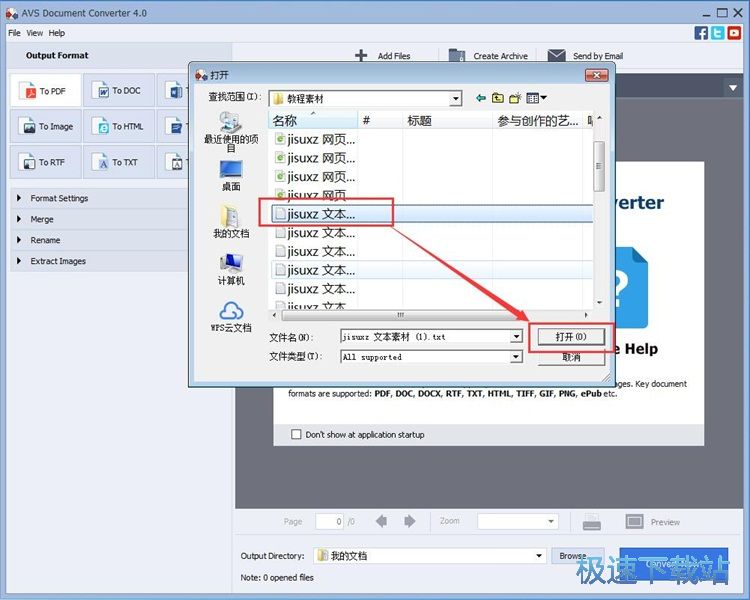Enable Don't show at application startup
Screen dimensions: 750x600
296,435
